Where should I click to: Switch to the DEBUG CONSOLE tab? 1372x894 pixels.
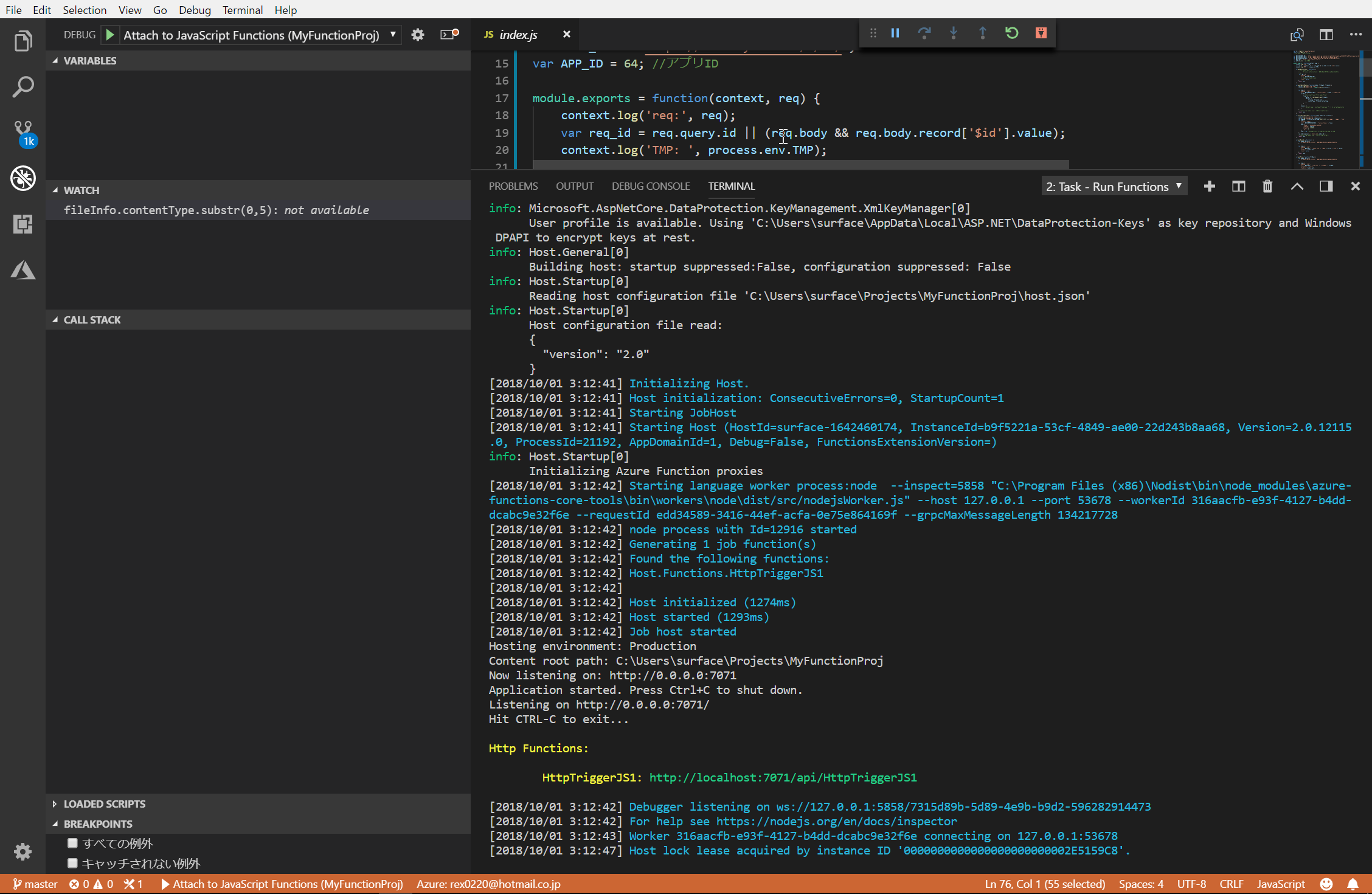tap(651, 186)
